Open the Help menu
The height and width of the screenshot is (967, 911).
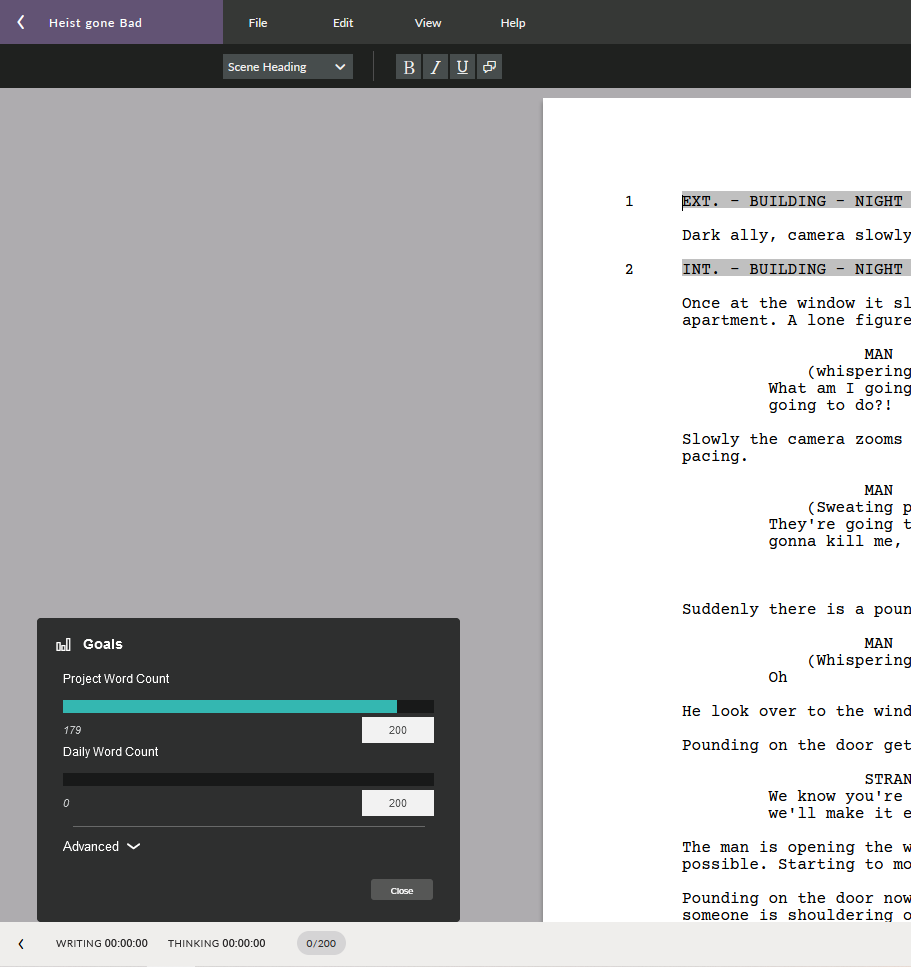tap(513, 23)
